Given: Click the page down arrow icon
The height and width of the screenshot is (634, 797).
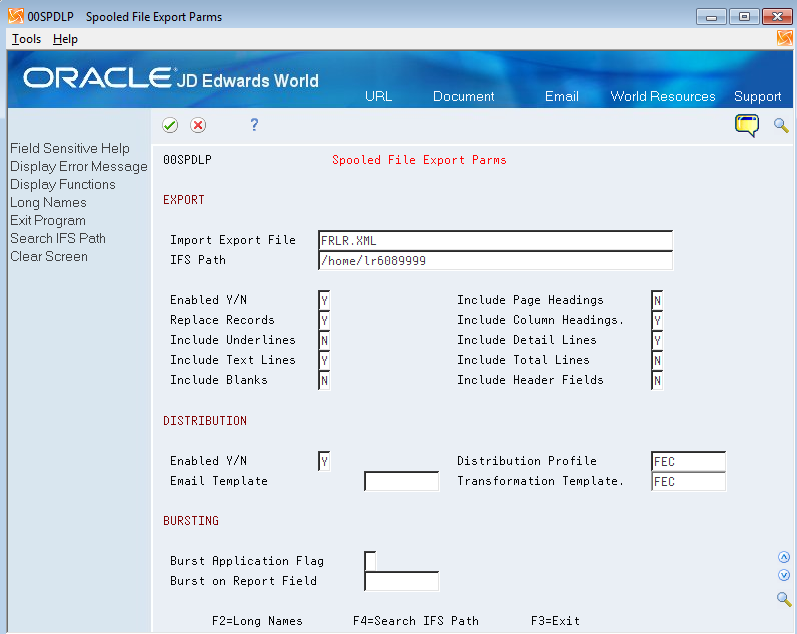Looking at the screenshot, I should [x=784, y=575].
